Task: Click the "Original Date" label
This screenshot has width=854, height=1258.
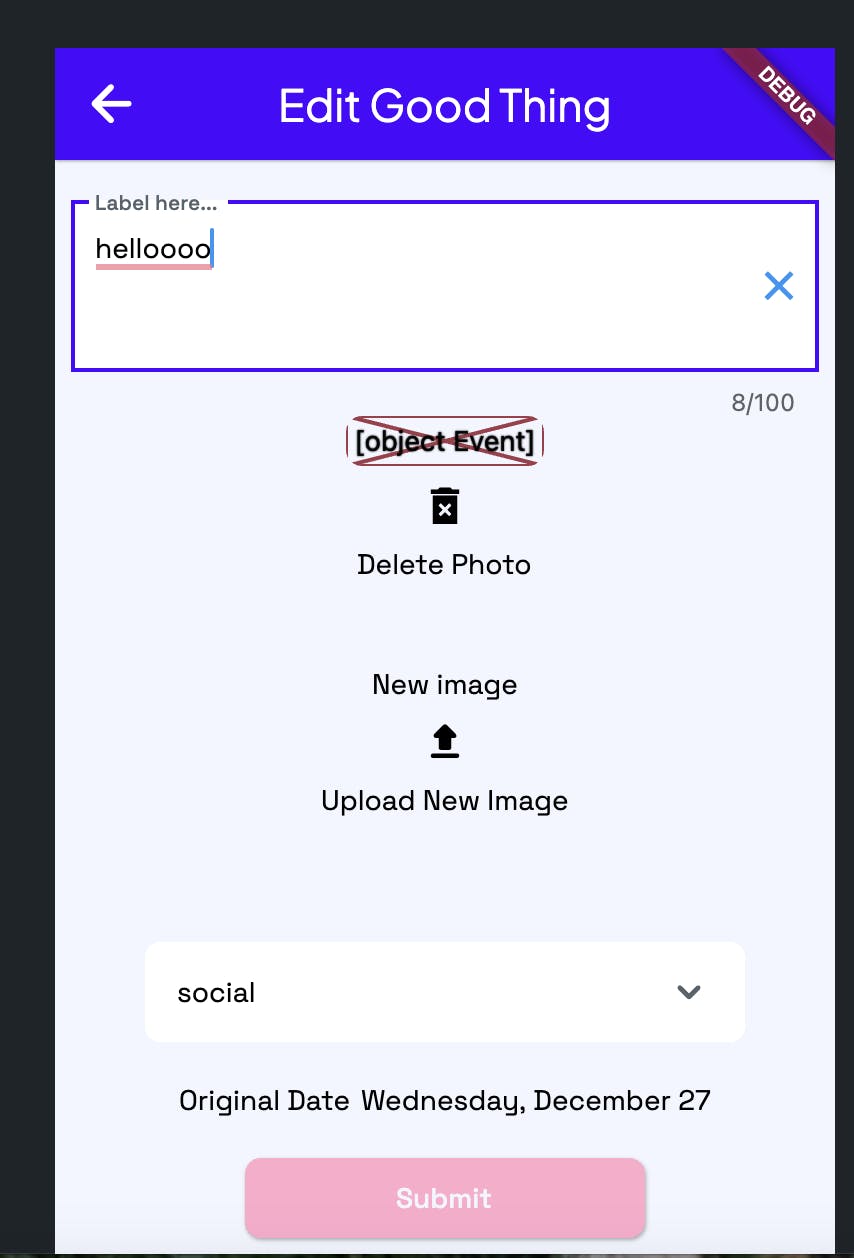Action: pyautogui.click(x=264, y=1101)
